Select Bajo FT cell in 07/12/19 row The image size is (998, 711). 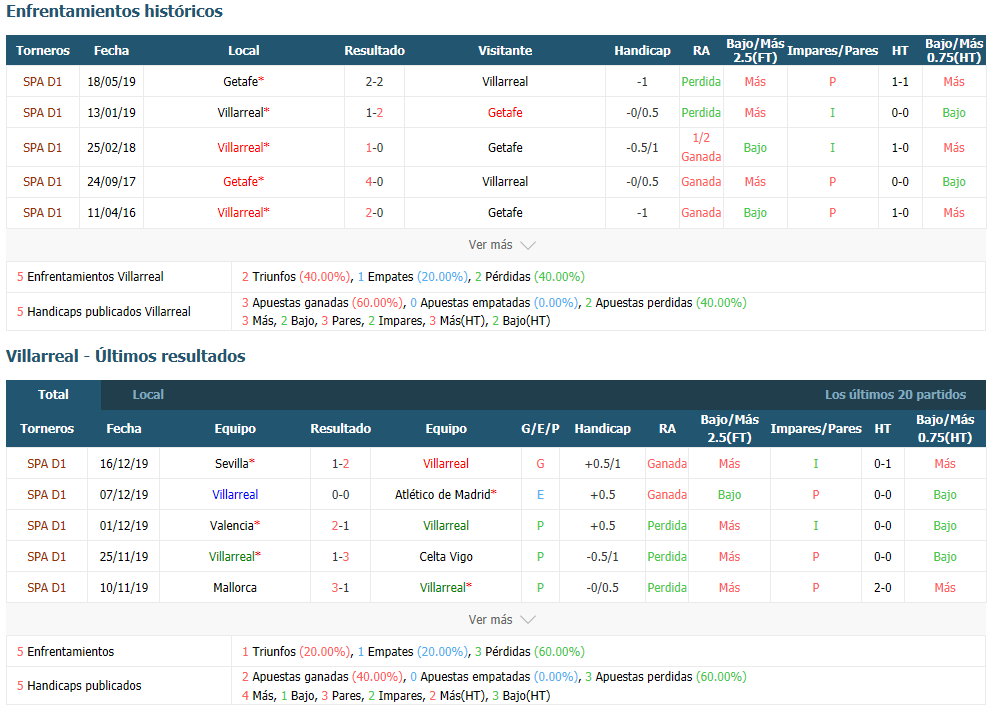(729, 495)
